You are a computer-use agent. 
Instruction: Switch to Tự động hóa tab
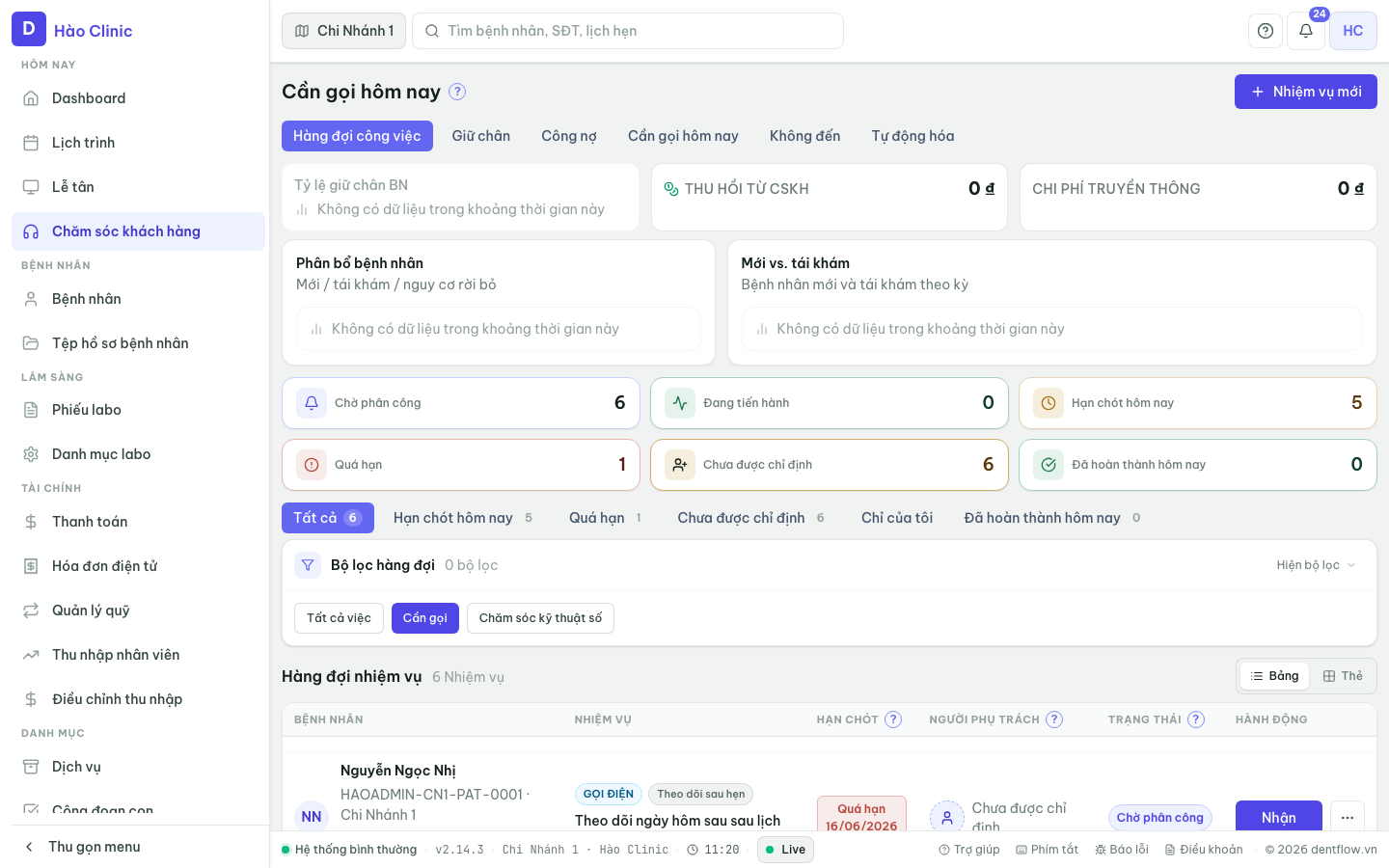(x=912, y=136)
